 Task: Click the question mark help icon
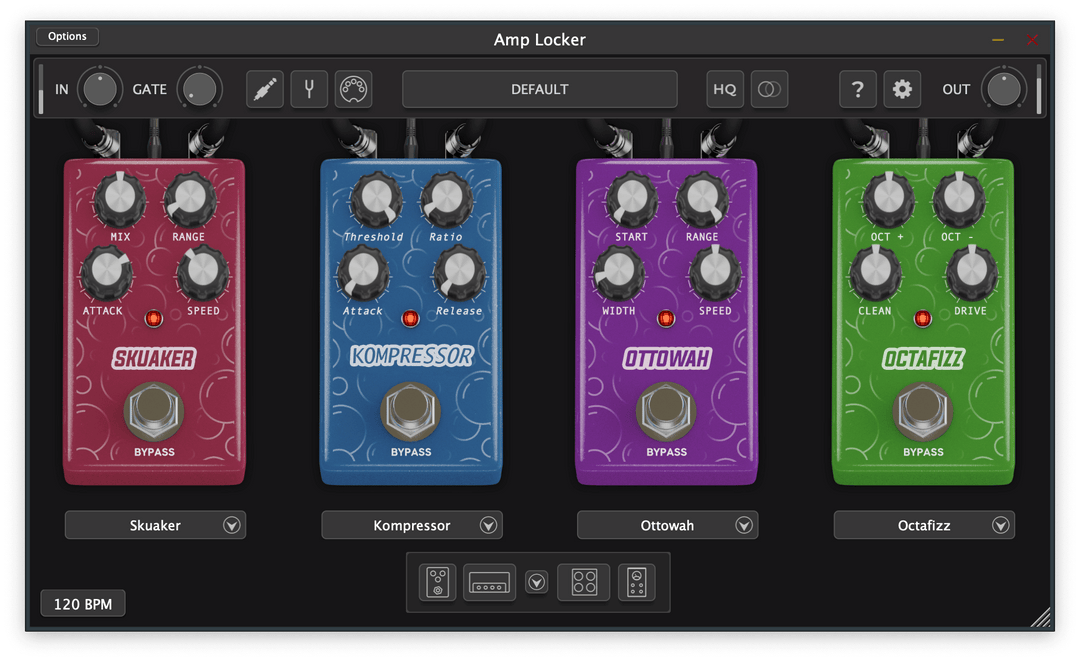(x=857, y=89)
